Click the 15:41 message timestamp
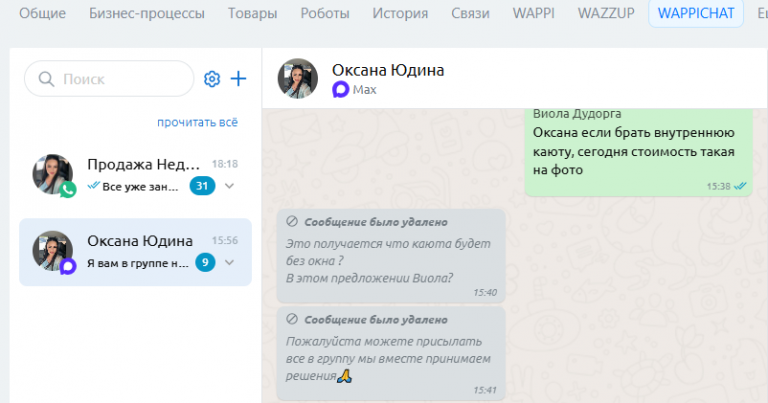 (485, 390)
